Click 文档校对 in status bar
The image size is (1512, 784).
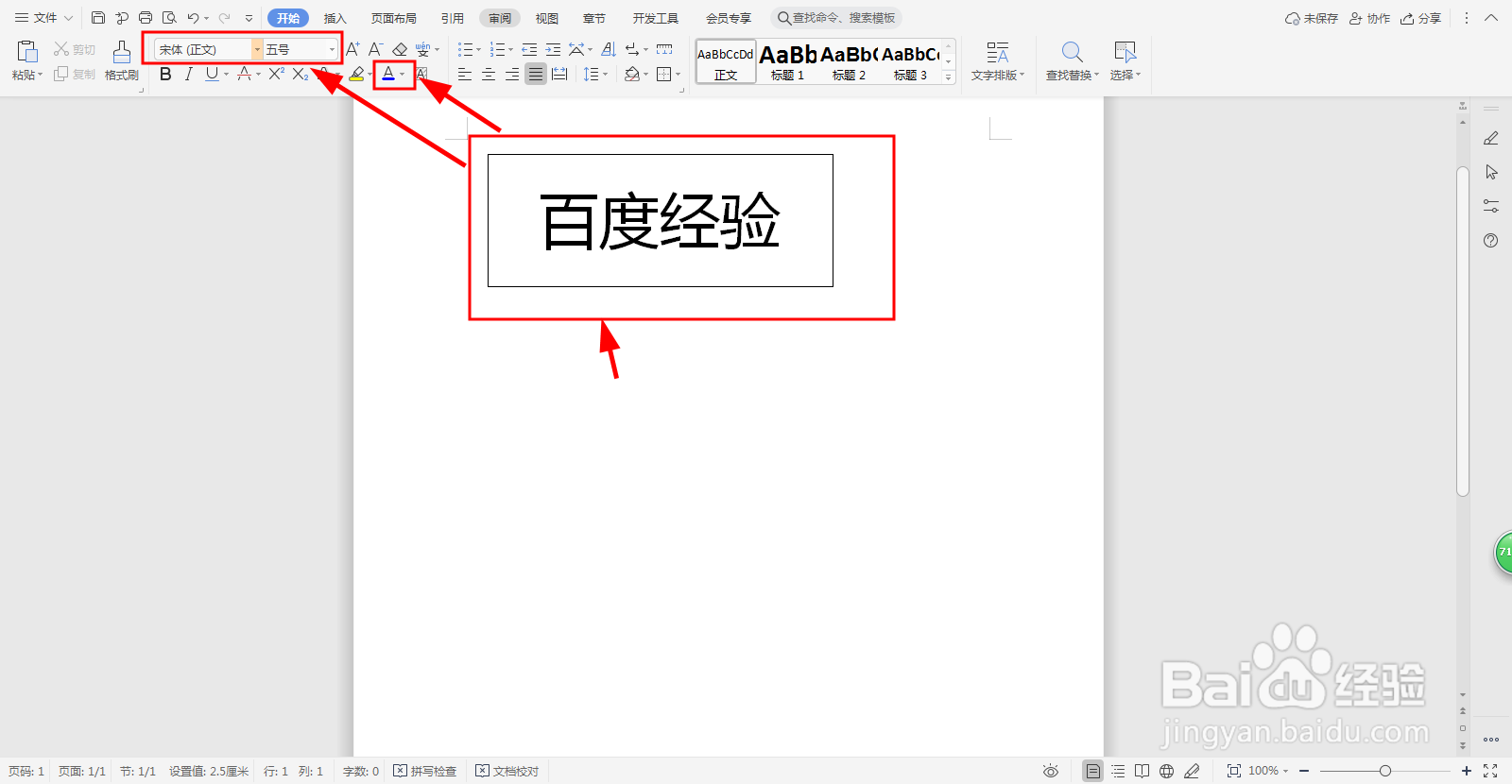click(x=507, y=771)
